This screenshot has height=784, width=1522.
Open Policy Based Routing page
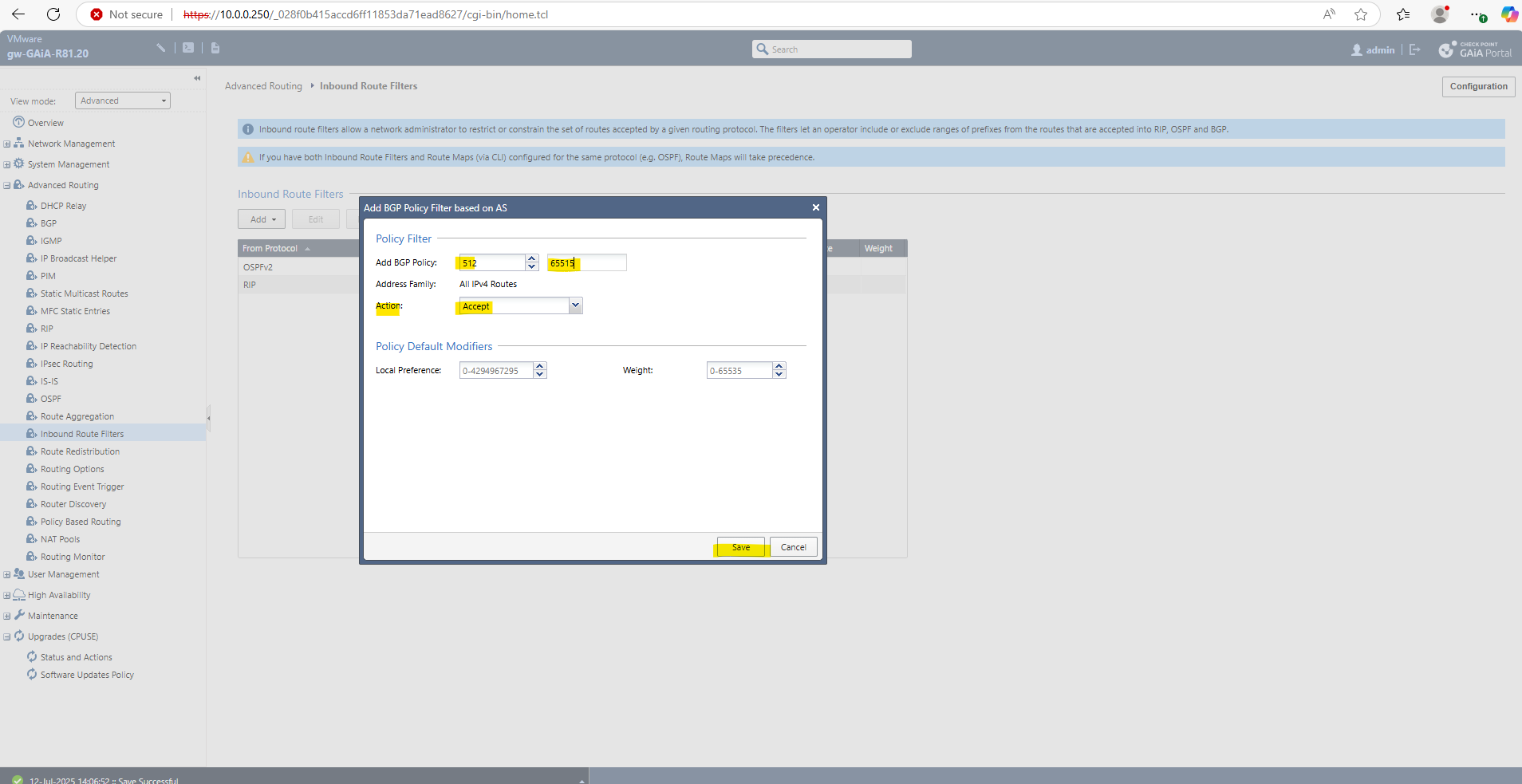[81, 522]
